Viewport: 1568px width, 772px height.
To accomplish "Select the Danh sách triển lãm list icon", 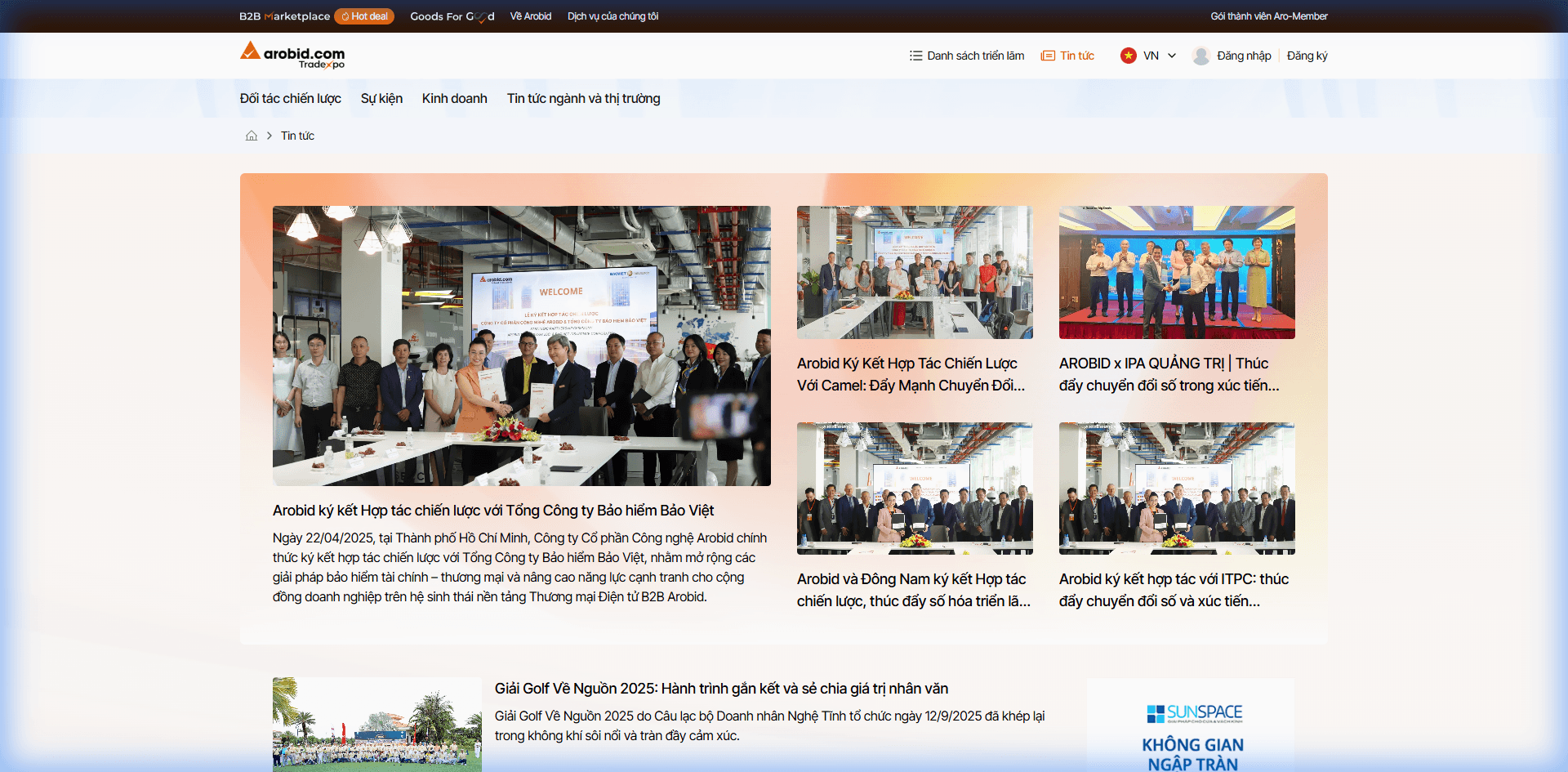I will click(915, 56).
